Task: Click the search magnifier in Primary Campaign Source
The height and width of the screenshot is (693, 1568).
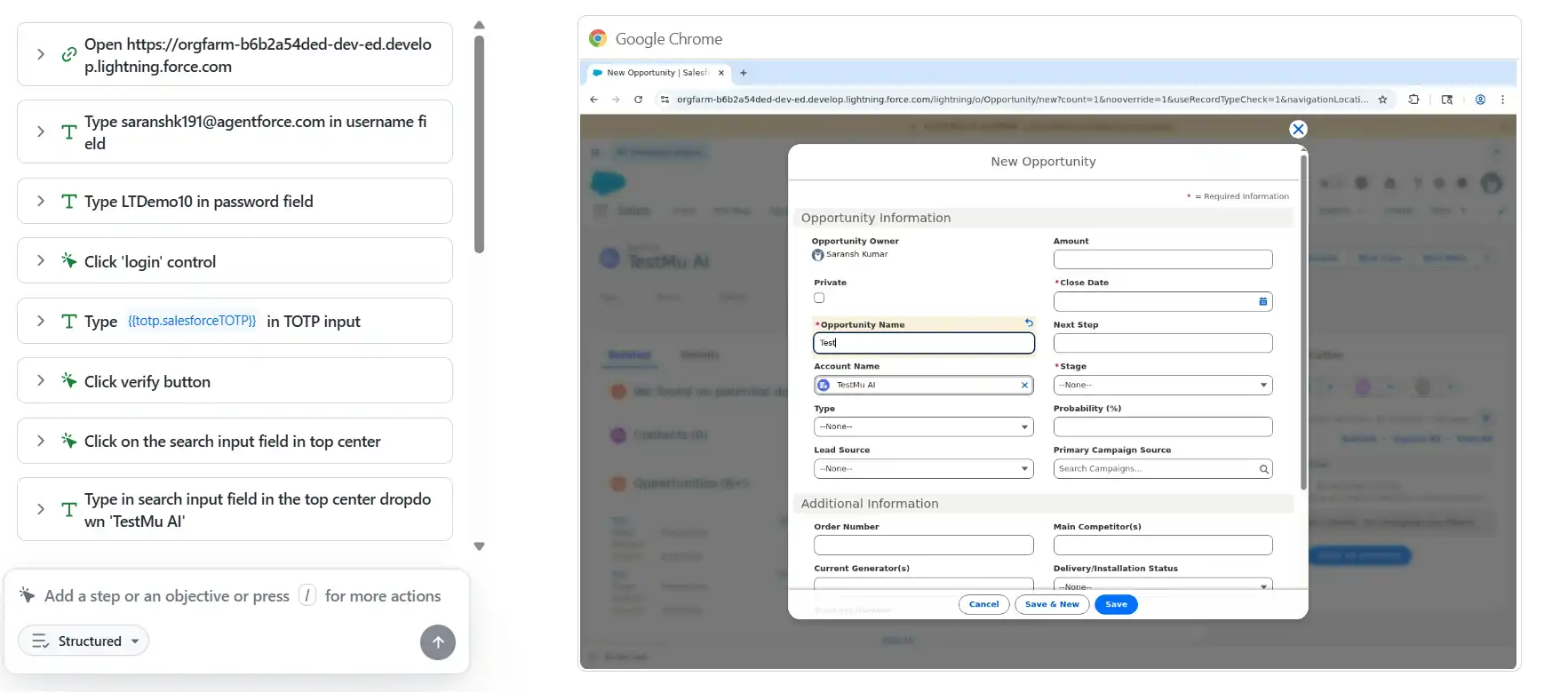Action: point(1263,469)
